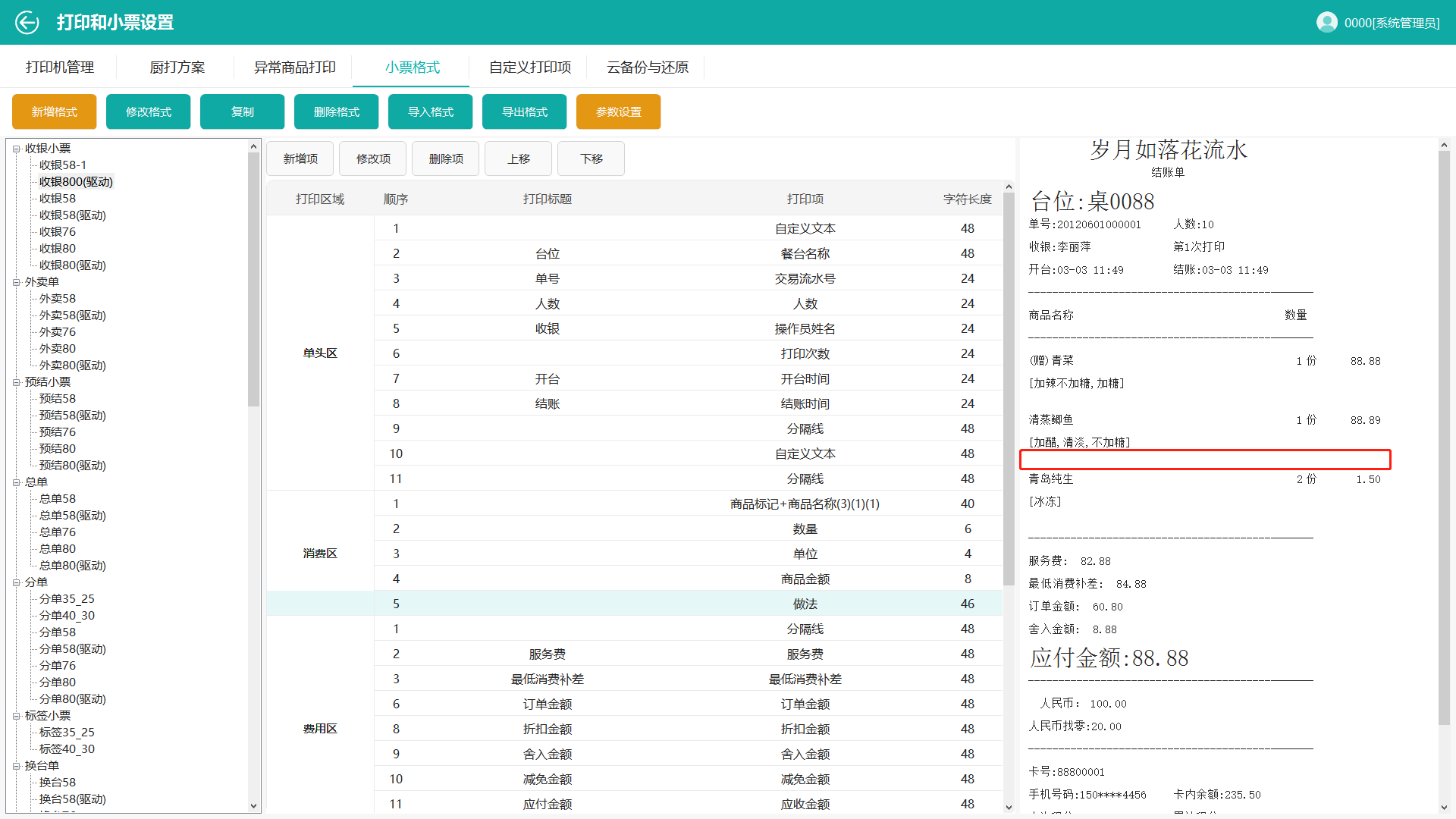
Task: Select 收银76 in the tree
Action: [58, 232]
